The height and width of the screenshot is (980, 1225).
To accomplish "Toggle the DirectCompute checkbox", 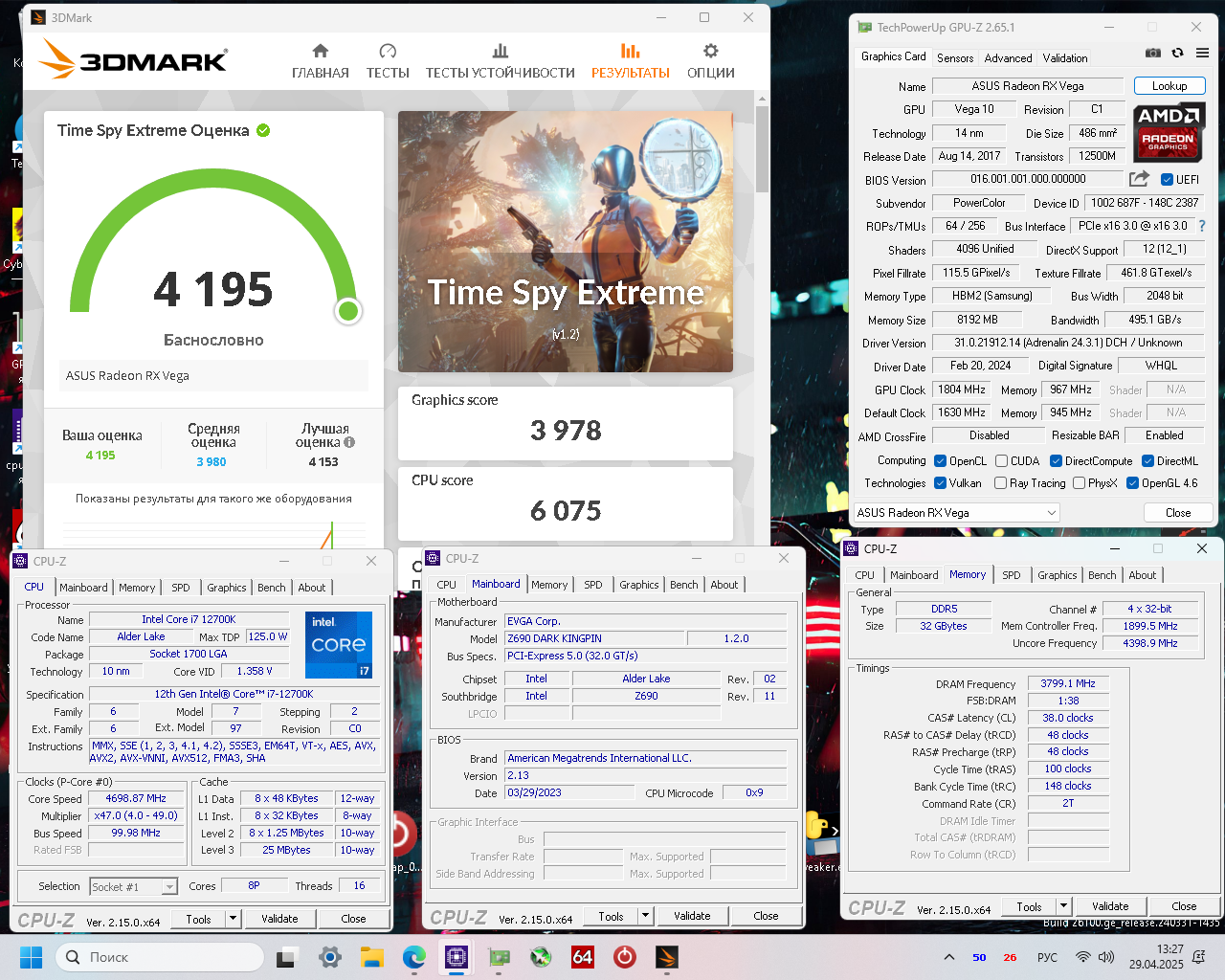I will pos(1056,460).
